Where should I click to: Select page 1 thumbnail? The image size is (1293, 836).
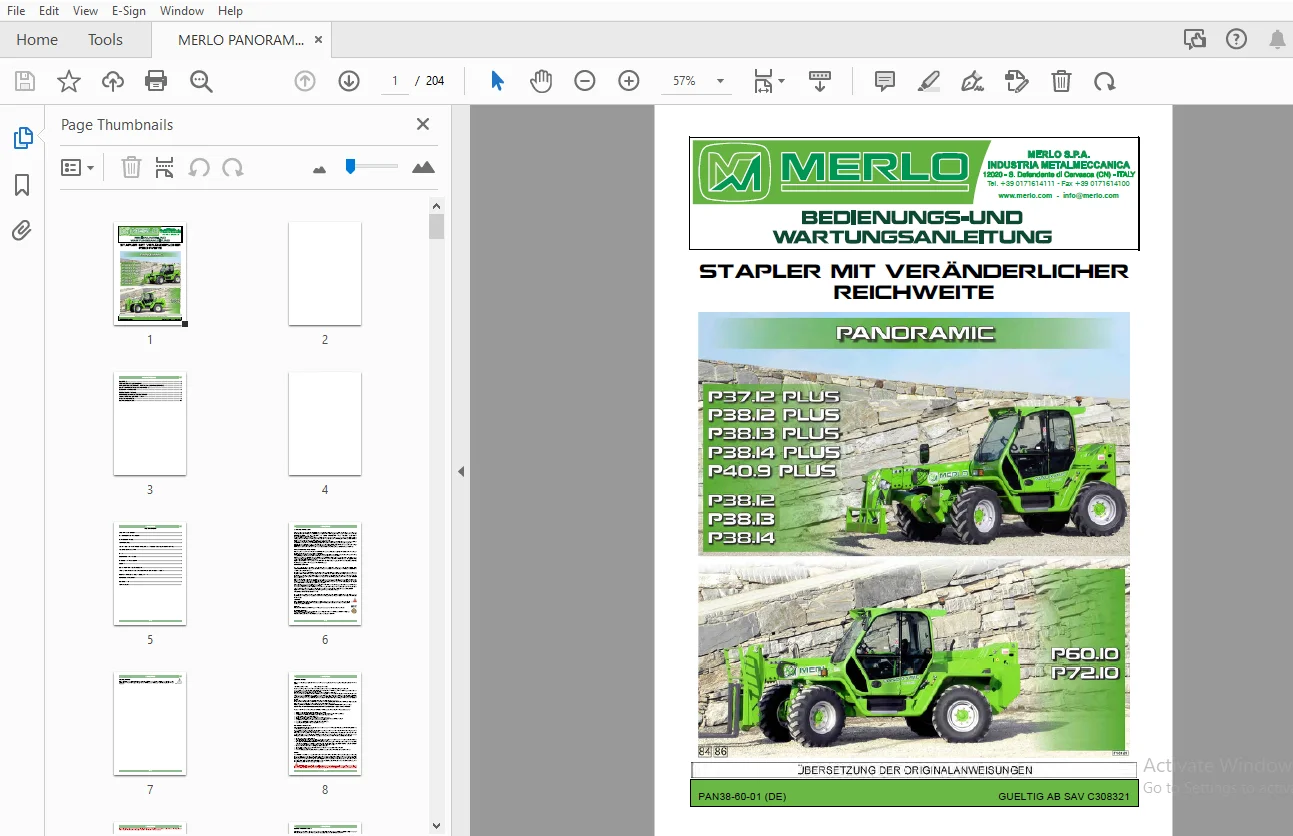[150, 274]
